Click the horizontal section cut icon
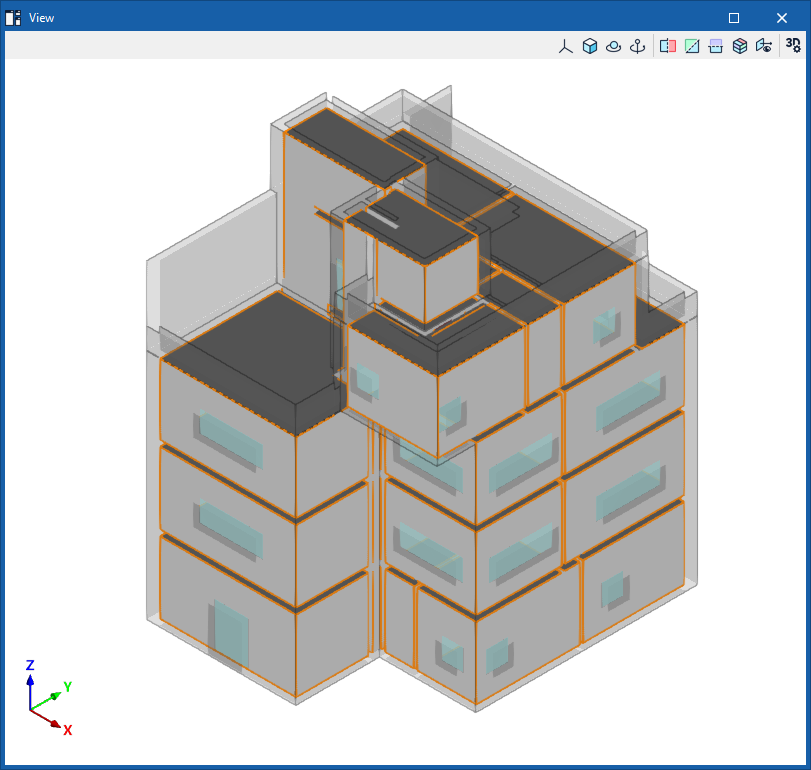Screen dimensions: 811x770 tap(716, 47)
